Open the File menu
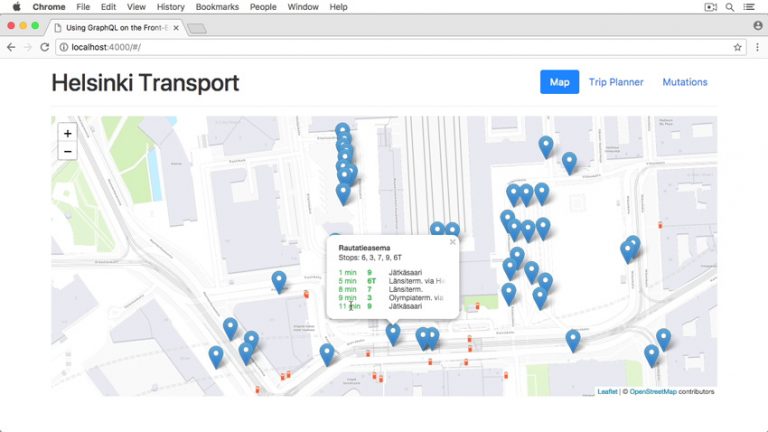This screenshot has width=768, height=432. (83, 7)
